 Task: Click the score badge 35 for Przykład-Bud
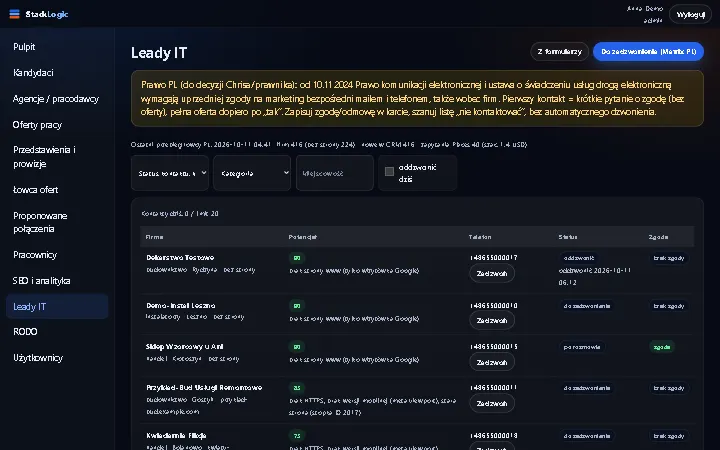click(297, 388)
